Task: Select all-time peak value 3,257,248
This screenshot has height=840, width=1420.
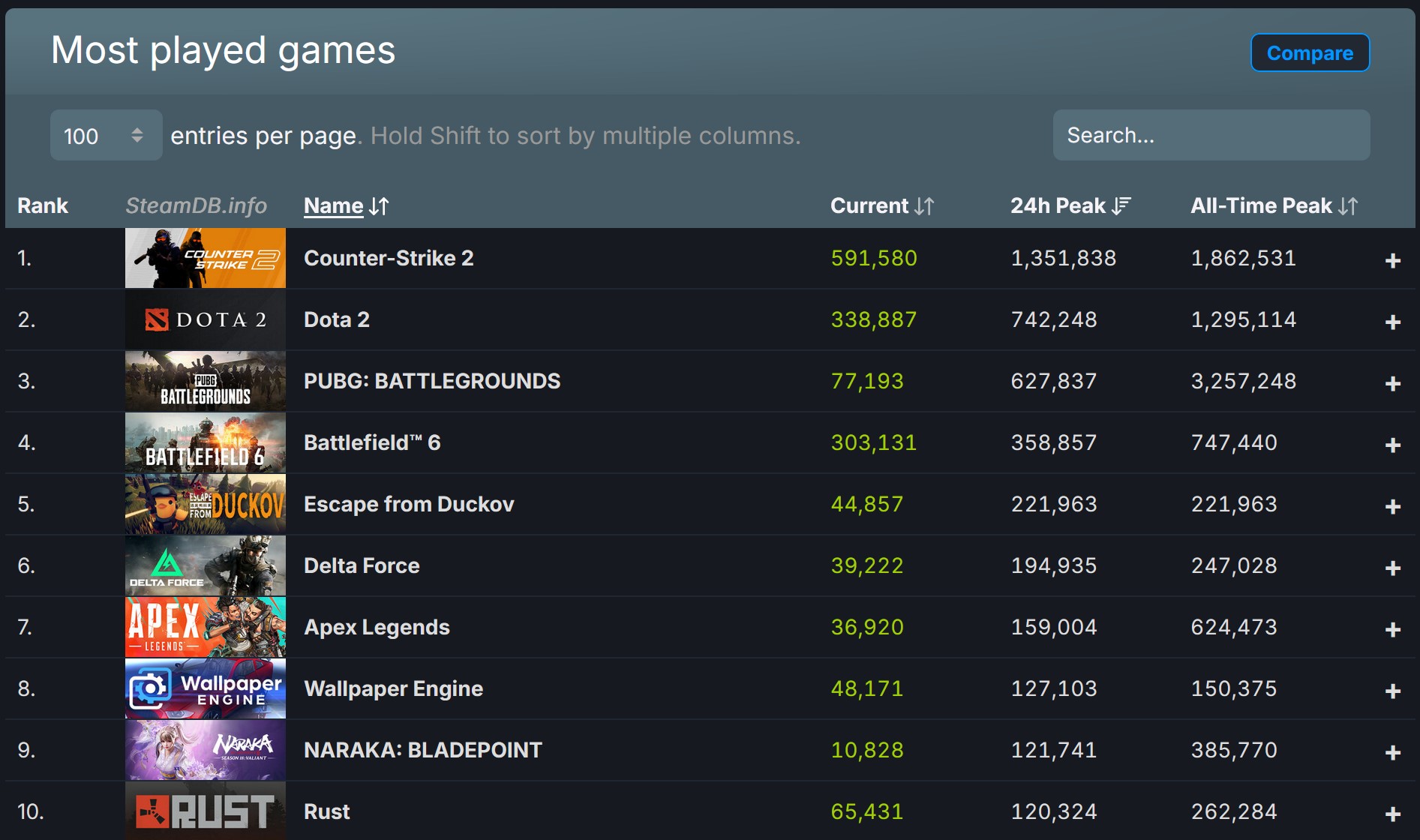Action: [1244, 381]
